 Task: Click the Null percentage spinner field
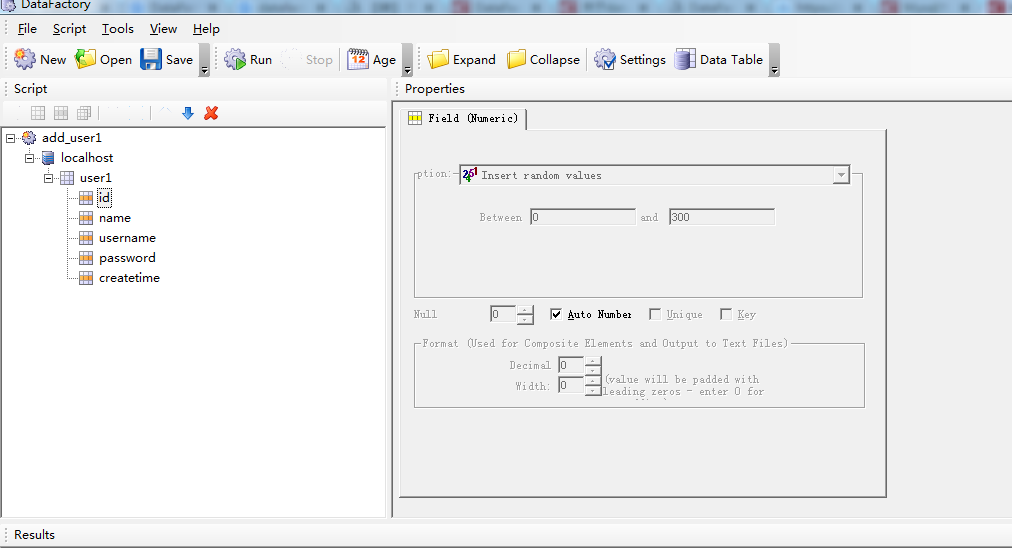click(x=503, y=314)
